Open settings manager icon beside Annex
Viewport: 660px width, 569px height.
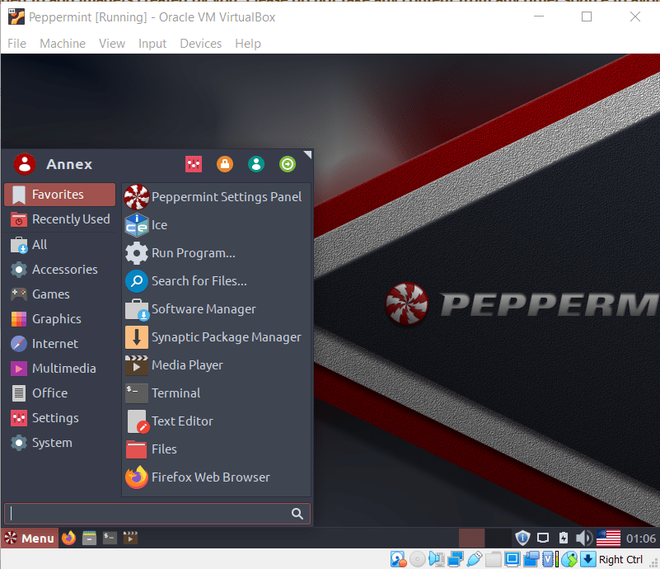coord(194,164)
